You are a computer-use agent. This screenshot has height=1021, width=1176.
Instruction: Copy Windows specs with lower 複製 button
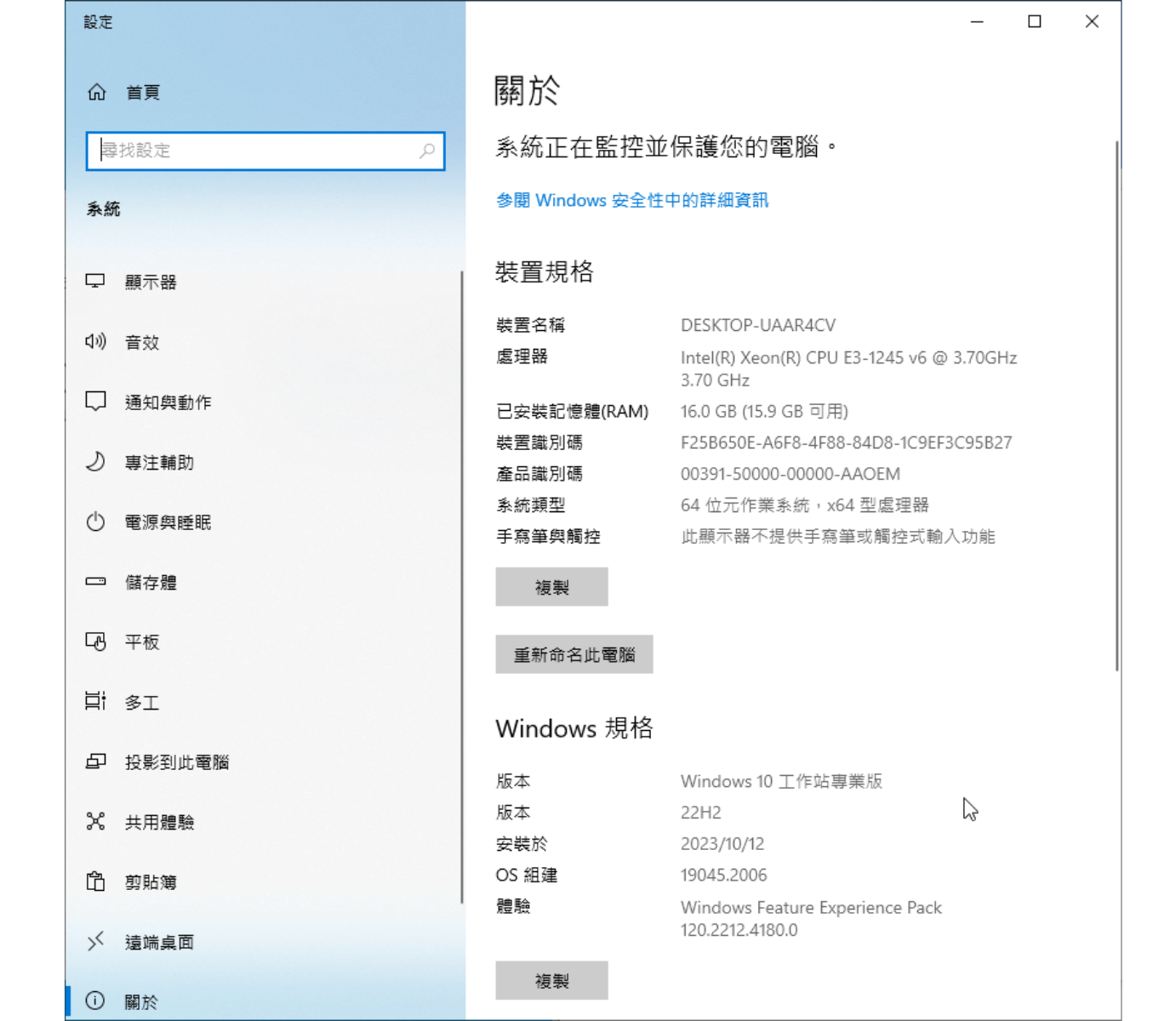[551, 980]
